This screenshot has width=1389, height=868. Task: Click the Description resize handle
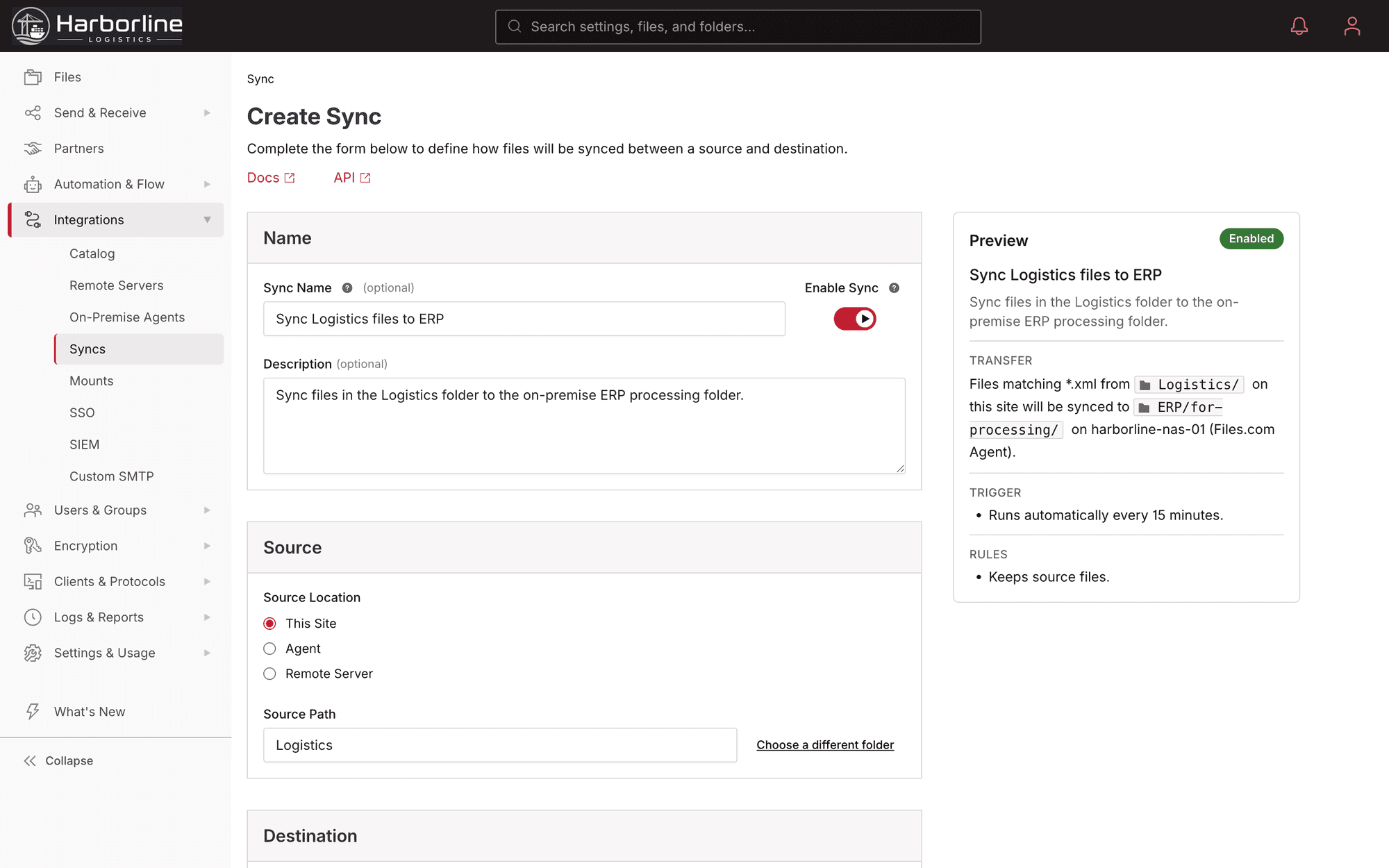pyautogui.click(x=900, y=469)
